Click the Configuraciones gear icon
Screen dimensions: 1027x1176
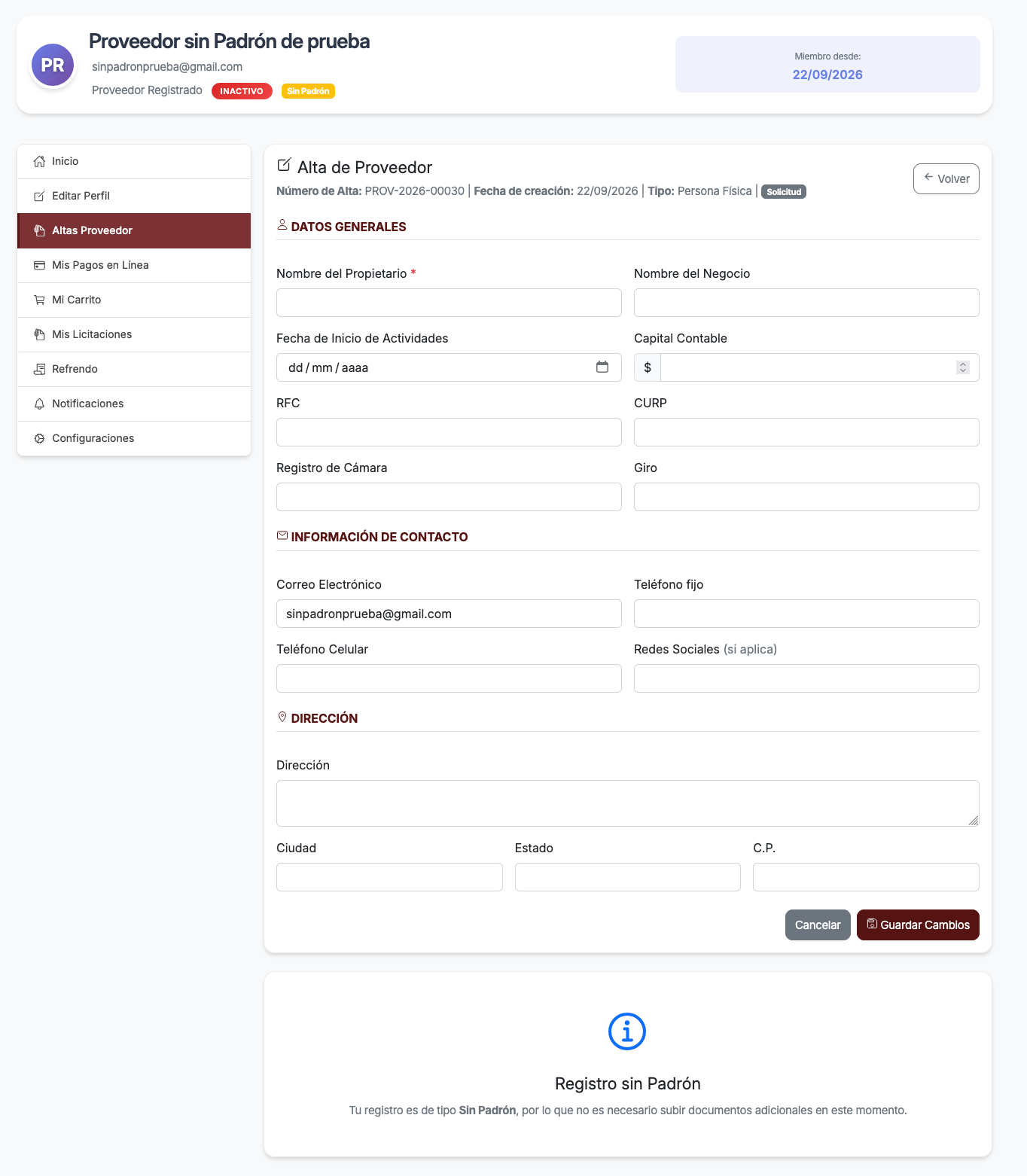point(39,438)
